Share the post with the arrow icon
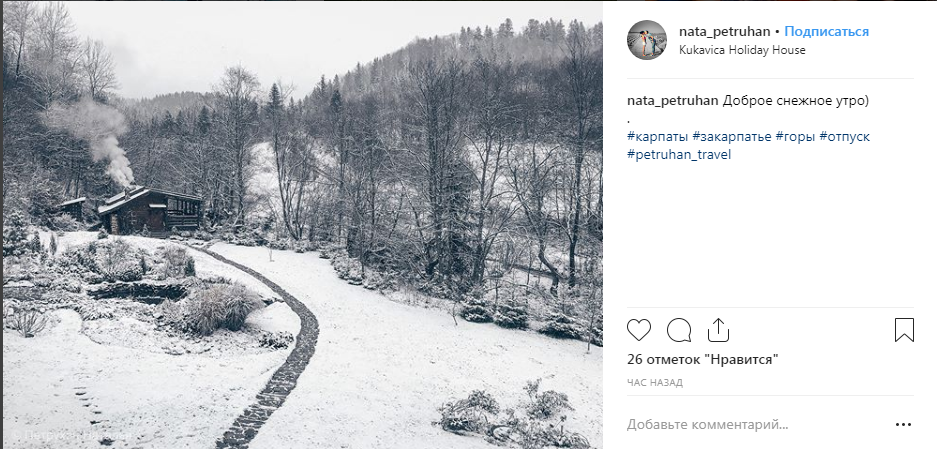937x449 pixels. point(718,330)
